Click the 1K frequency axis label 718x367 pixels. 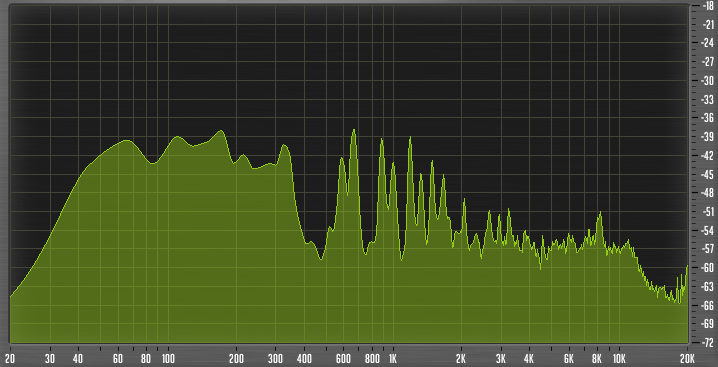[392, 358]
